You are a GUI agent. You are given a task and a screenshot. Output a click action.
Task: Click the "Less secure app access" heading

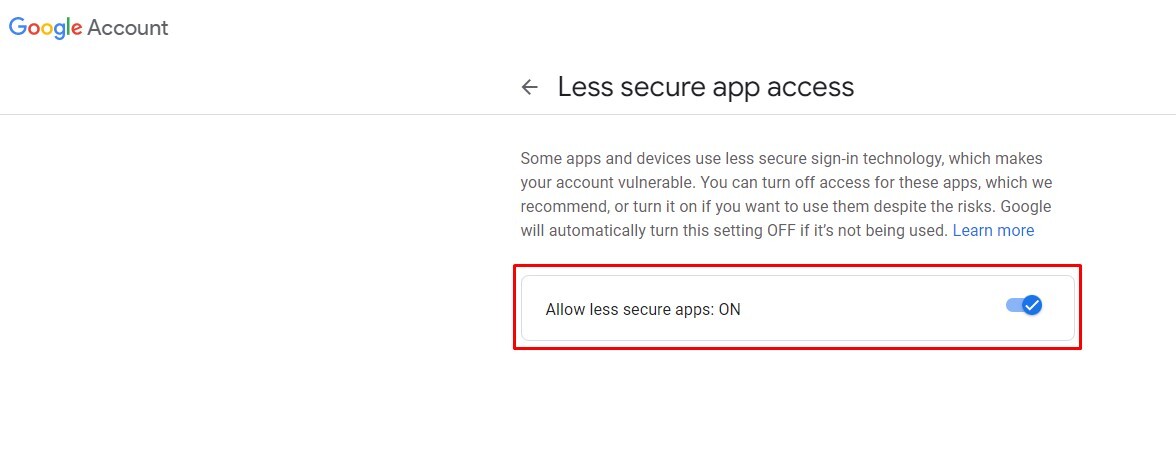click(x=705, y=87)
